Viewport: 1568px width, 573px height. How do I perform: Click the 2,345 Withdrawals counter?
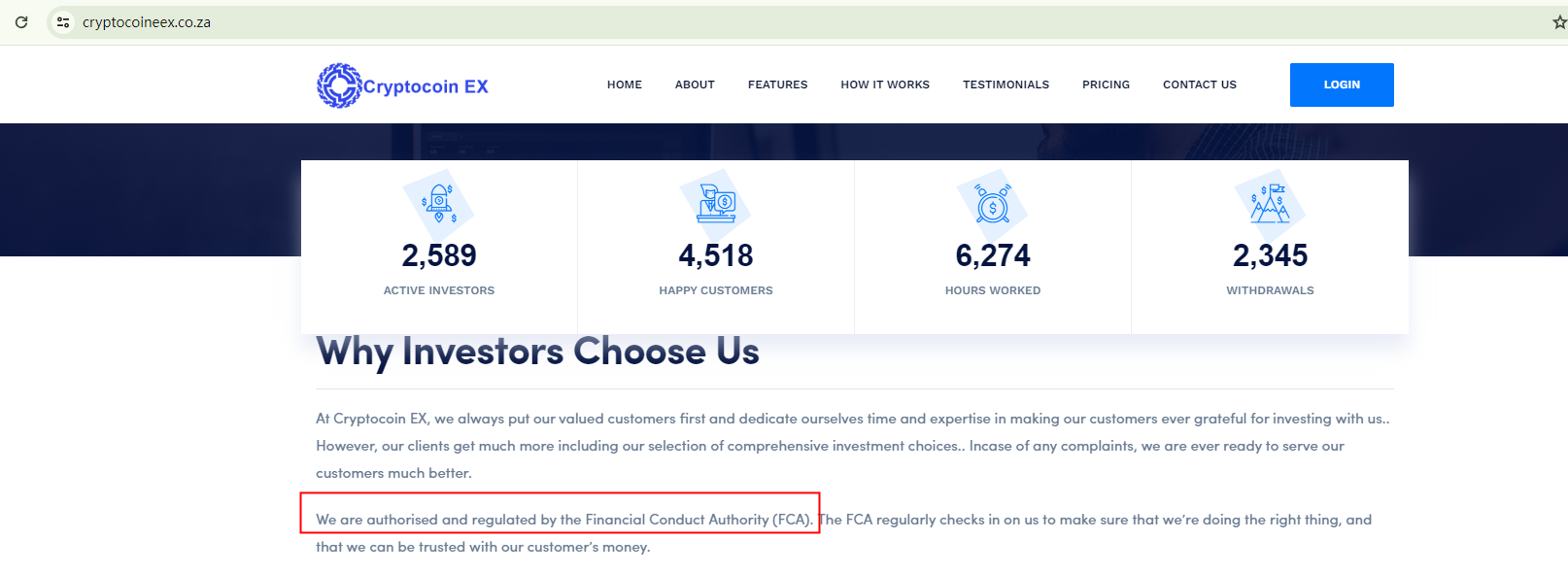pyautogui.click(x=1270, y=255)
